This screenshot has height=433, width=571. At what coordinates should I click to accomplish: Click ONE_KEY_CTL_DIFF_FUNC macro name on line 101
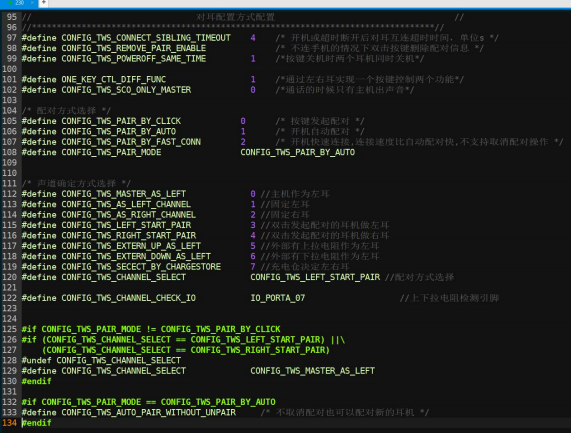[x=114, y=79]
